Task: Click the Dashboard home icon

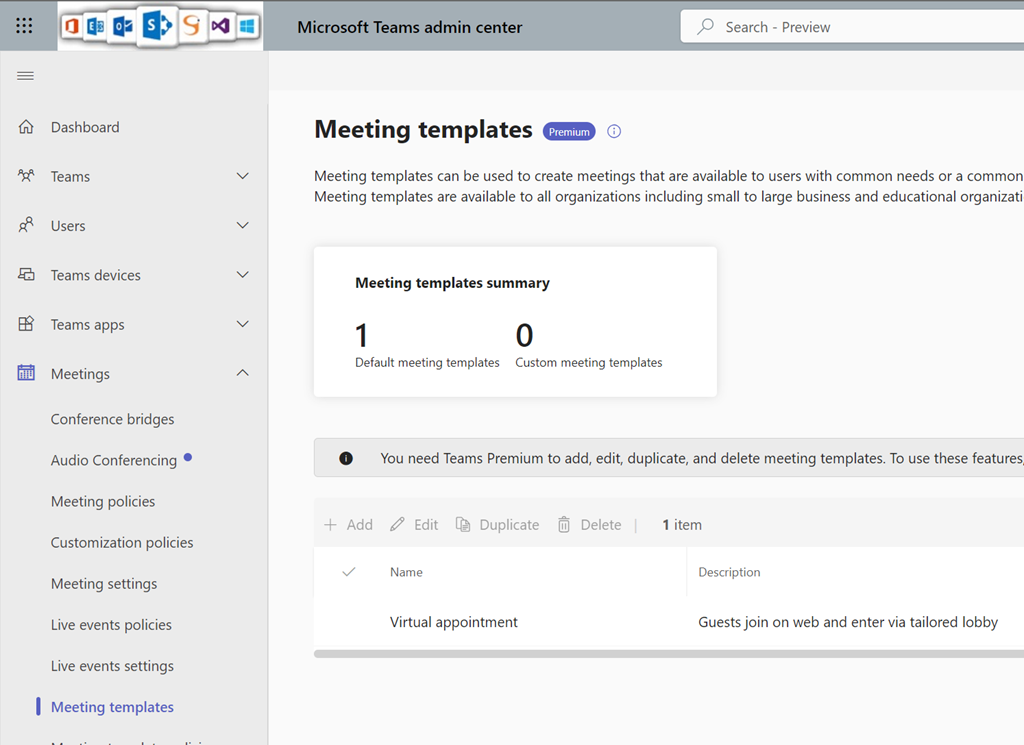Action: [26, 127]
